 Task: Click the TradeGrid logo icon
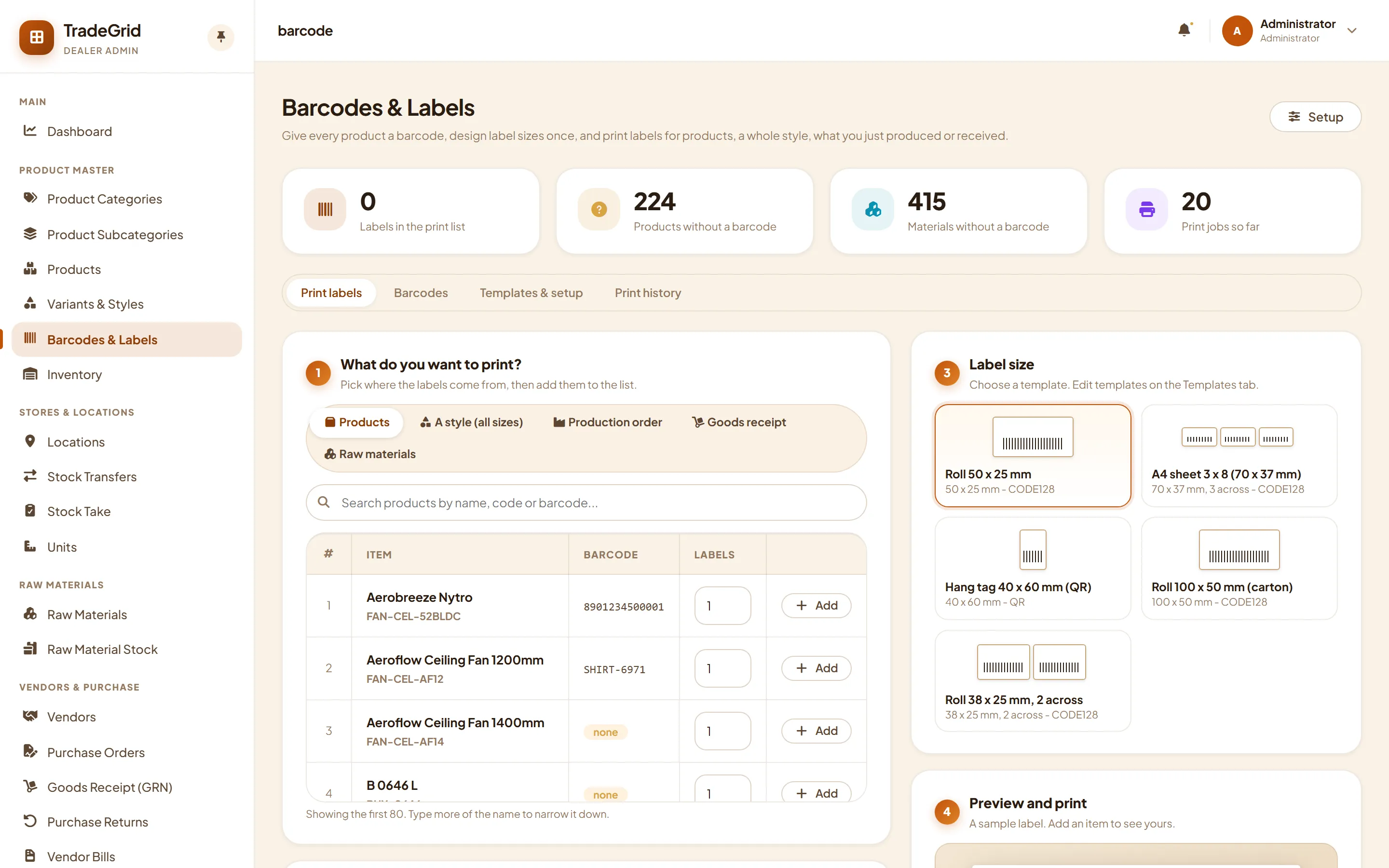(x=36, y=38)
